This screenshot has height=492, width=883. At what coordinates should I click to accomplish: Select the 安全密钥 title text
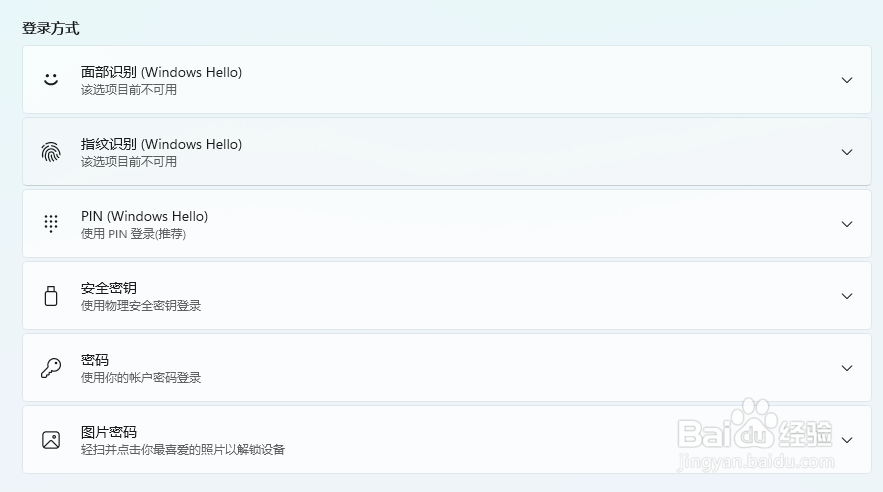[x=109, y=288]
